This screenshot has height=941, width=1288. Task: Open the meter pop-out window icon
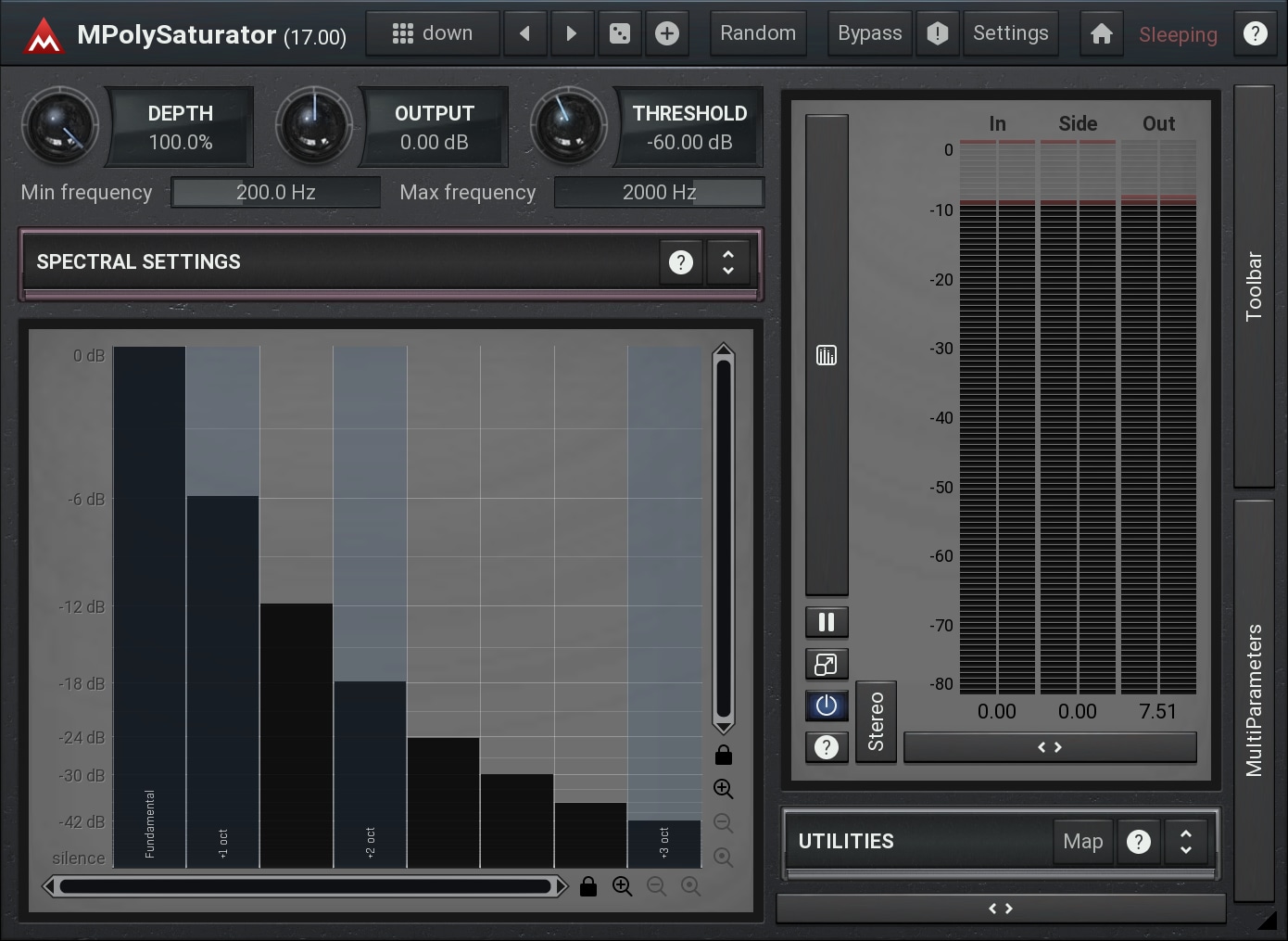coord(827,664)
